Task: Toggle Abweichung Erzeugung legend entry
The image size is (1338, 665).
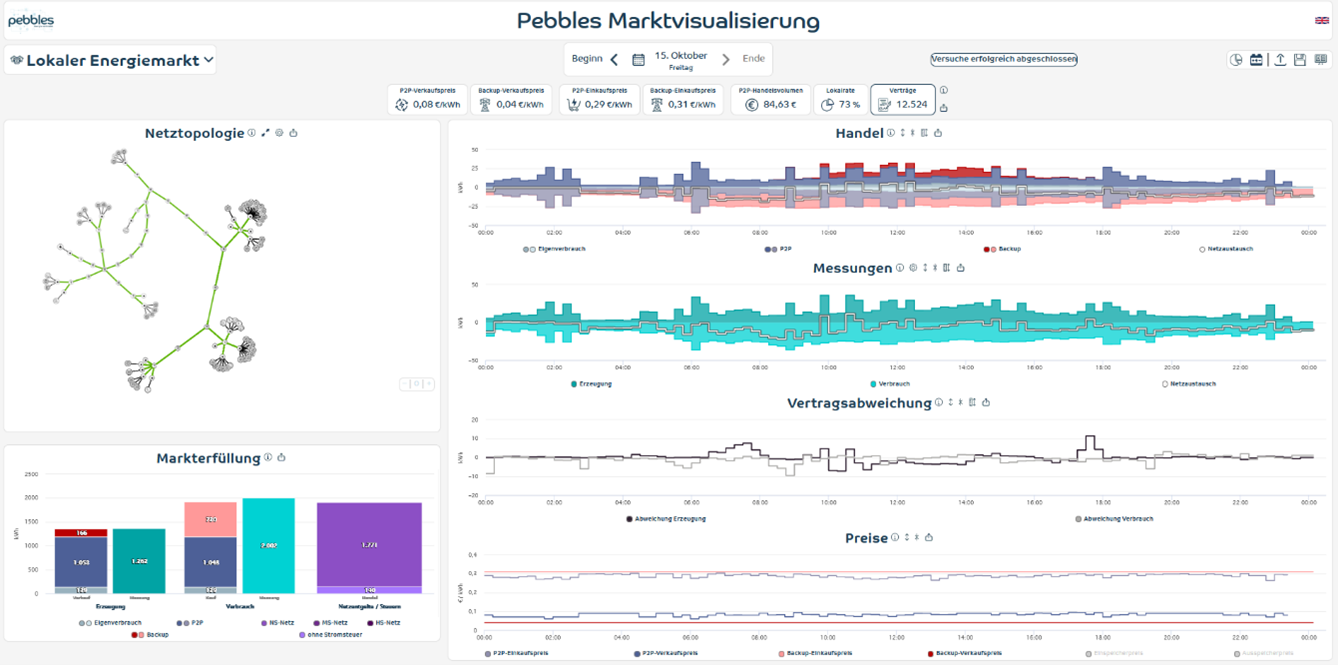Action: pyautogui.click(x=667, y=519)
